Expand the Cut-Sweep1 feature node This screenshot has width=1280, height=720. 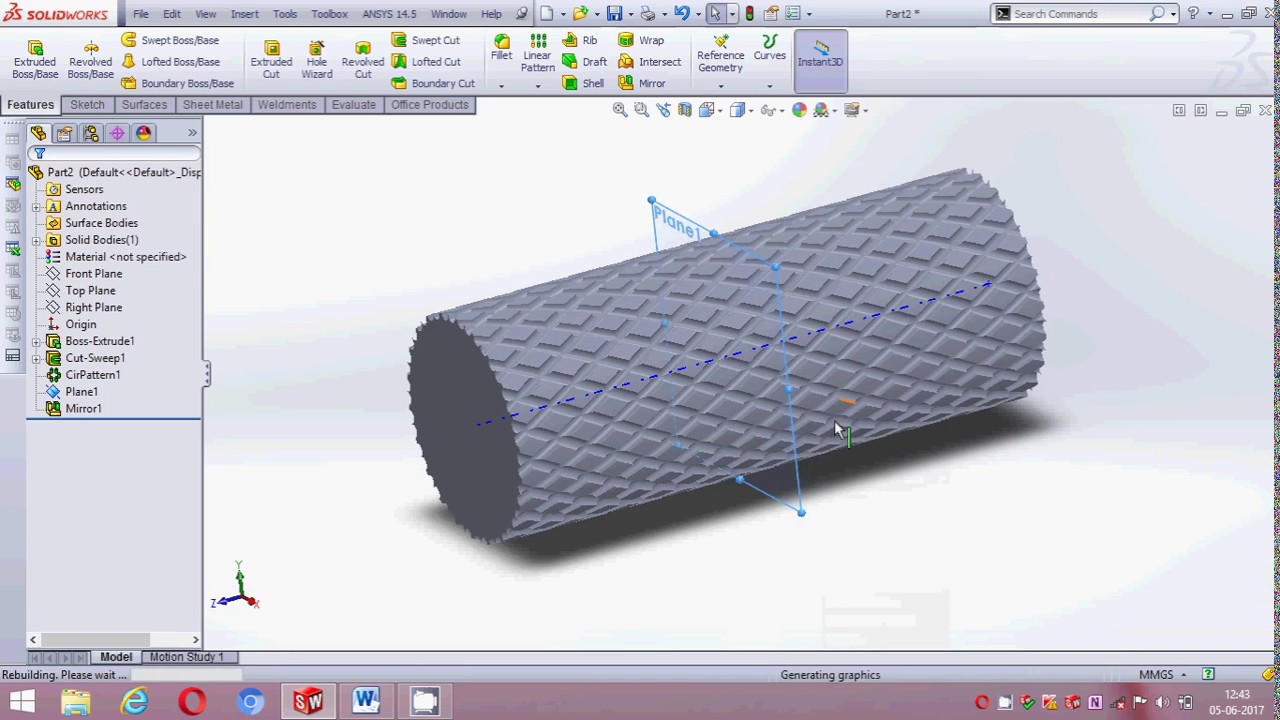coord(36,359)
